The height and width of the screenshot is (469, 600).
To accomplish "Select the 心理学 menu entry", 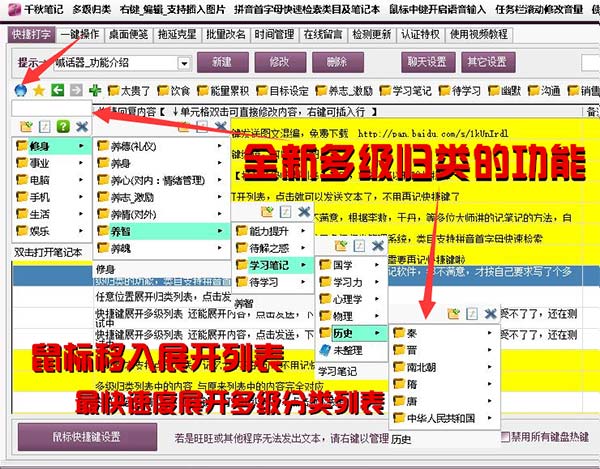I will point(351,299).
